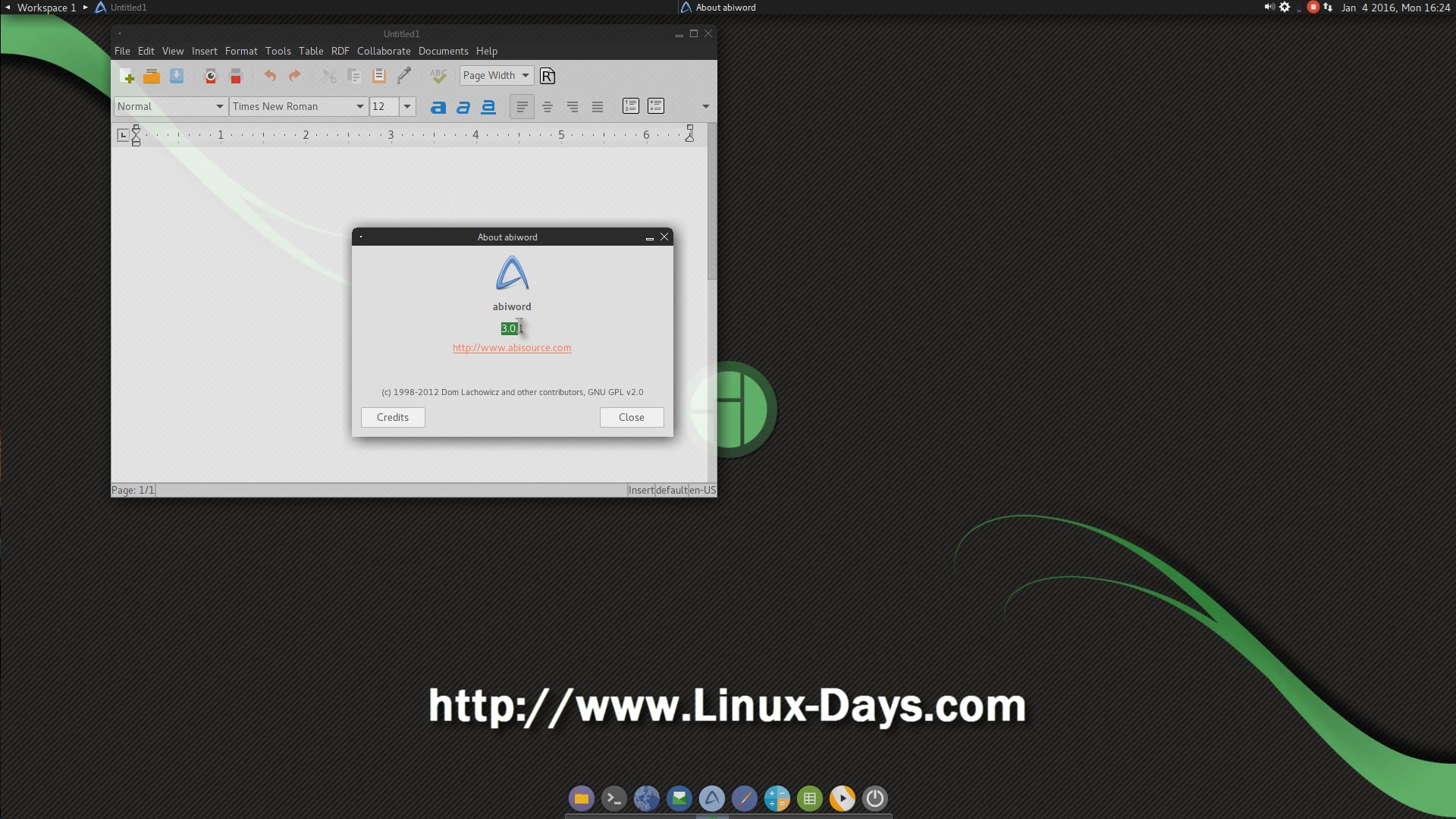The width and height of the screenshot is (1456, 819).
Task: Toggle bulleted list formatting
Action: (x=656, y=106)
